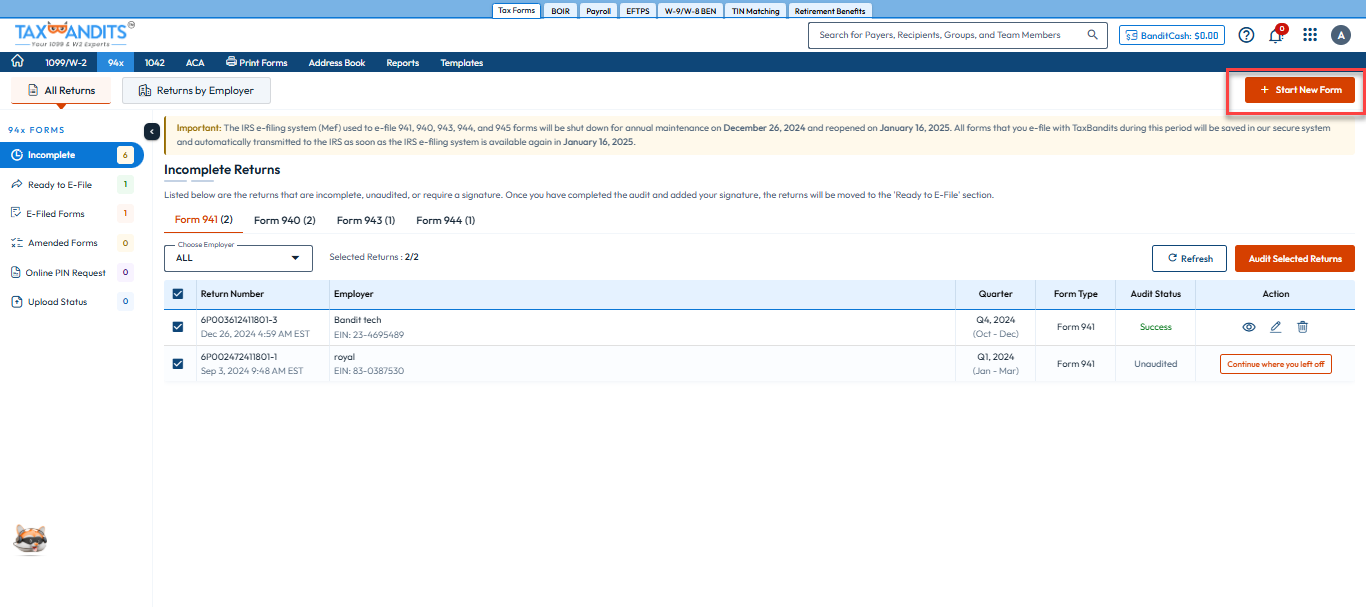
Task: Click the BanditCash balance button
Action: [1171, 35]
